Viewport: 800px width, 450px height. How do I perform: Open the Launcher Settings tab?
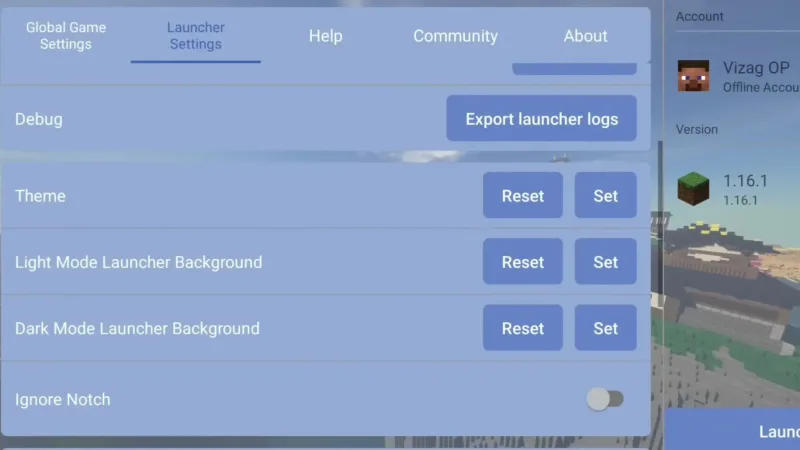coord(196,36)
